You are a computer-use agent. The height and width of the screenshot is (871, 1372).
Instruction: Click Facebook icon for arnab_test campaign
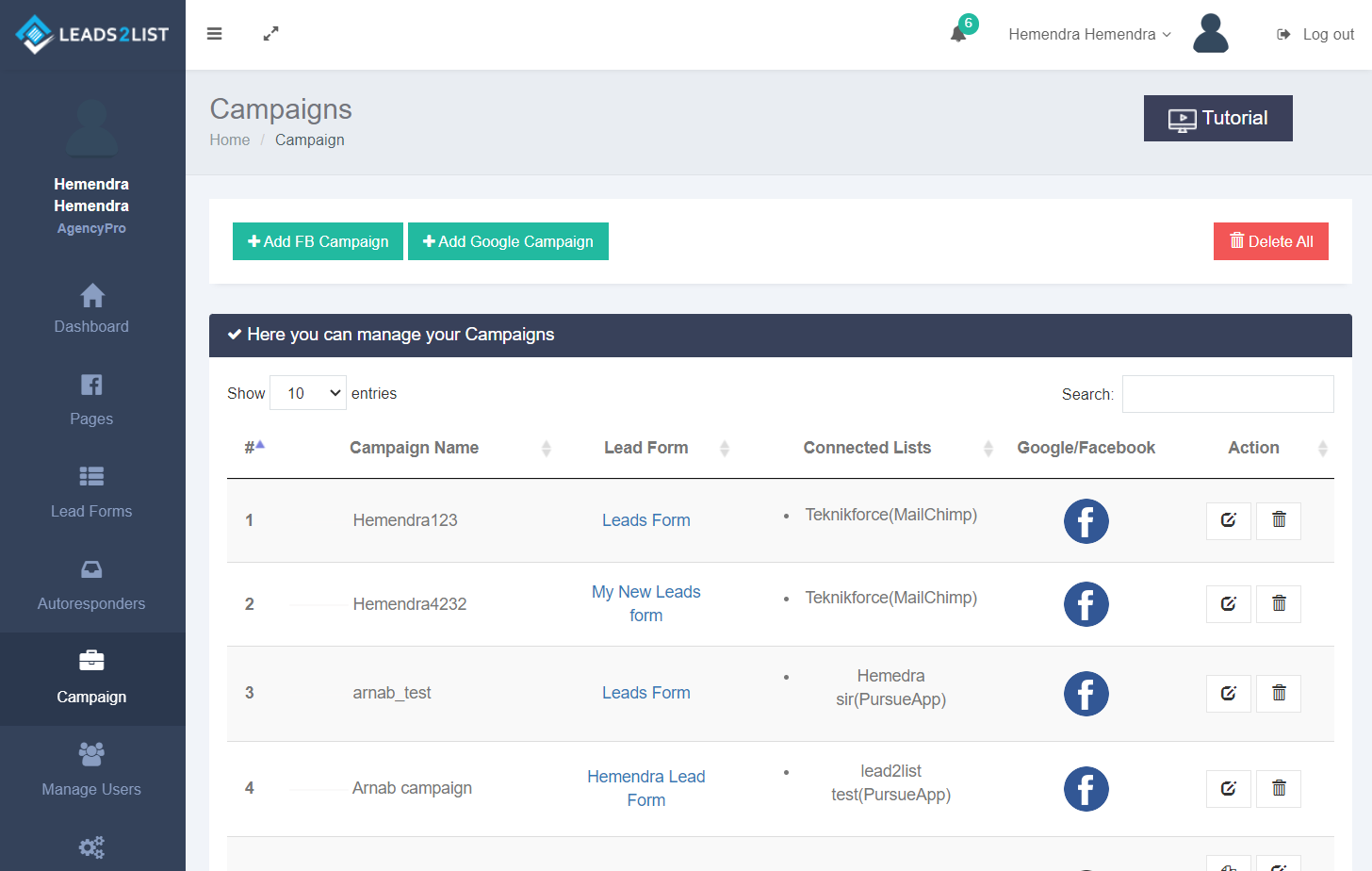[x=1086, y=694]
